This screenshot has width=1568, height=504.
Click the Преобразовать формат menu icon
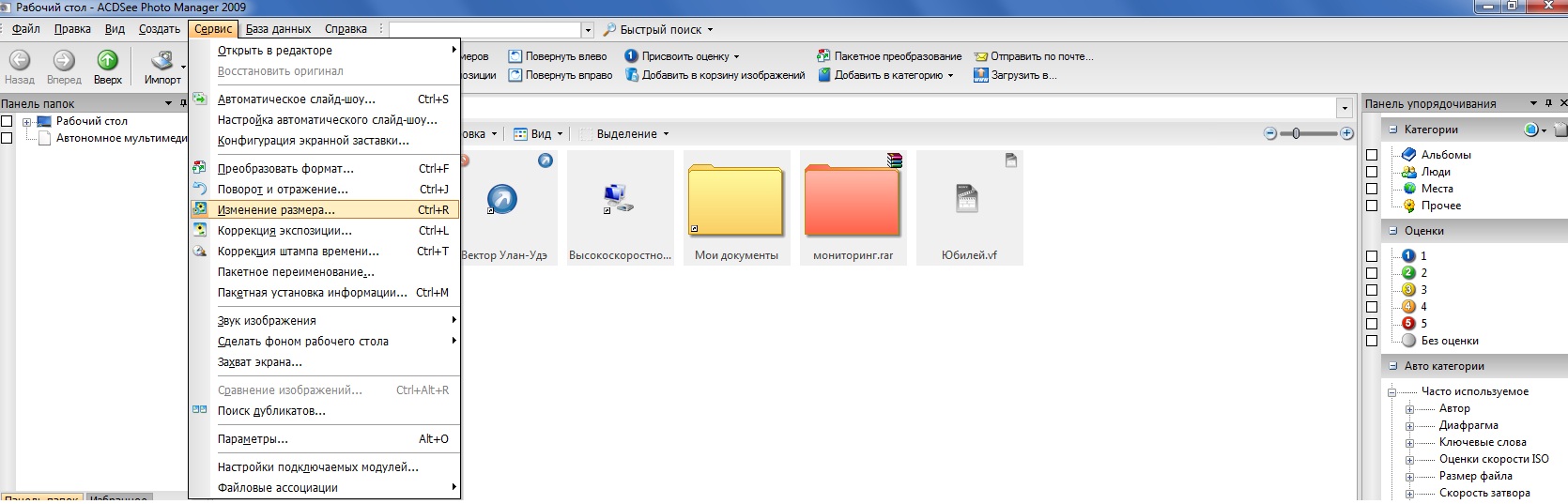point(199,168)
